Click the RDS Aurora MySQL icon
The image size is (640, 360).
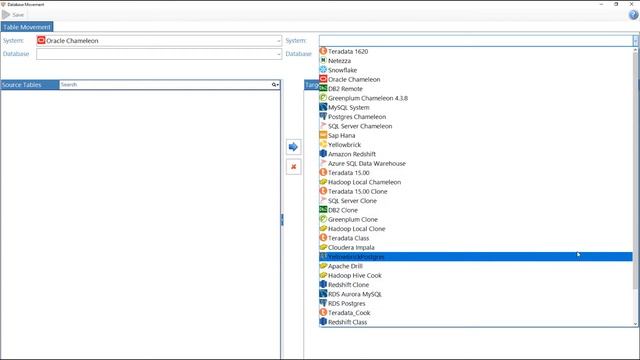pyautogui.click(x=323, y=294)
